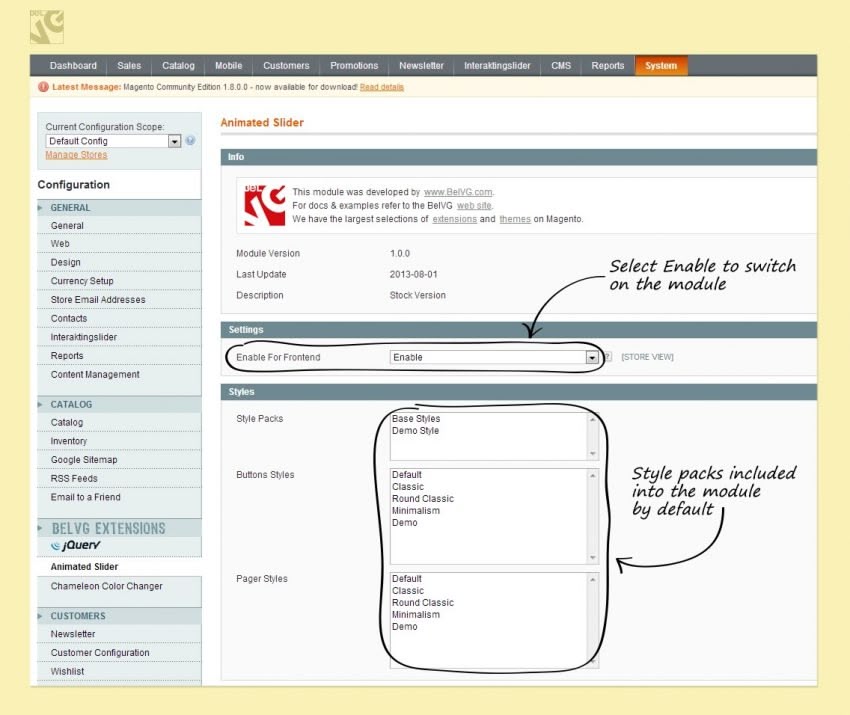The image size is (850, 715).
Task: Open the Read details link
Action: [382, 87]
